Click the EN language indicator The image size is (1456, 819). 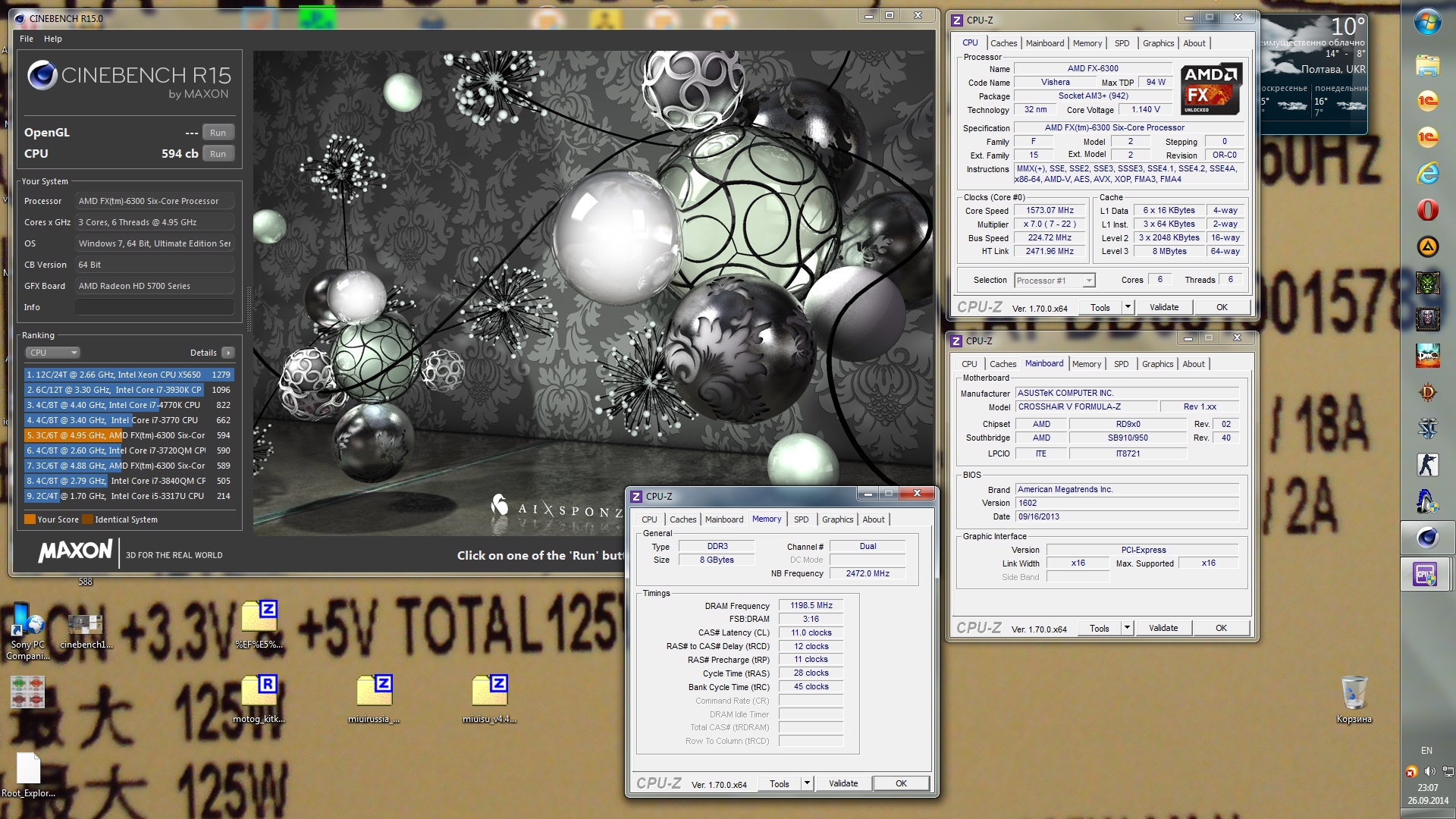(1426, 751)
